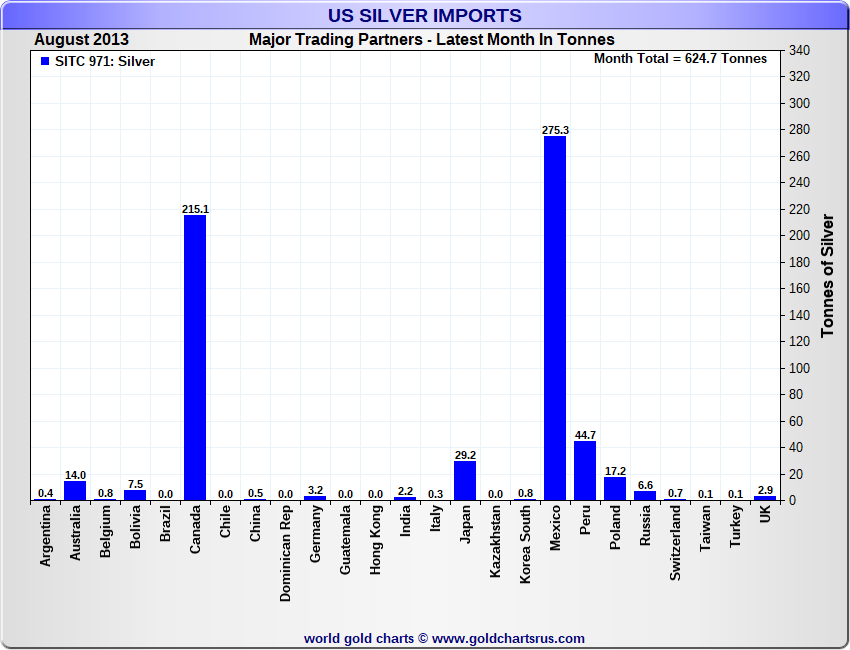Select the Canada bar labeled 215.1
The height and width of the screenshot is (650, 850).
[x=195, y=357]
